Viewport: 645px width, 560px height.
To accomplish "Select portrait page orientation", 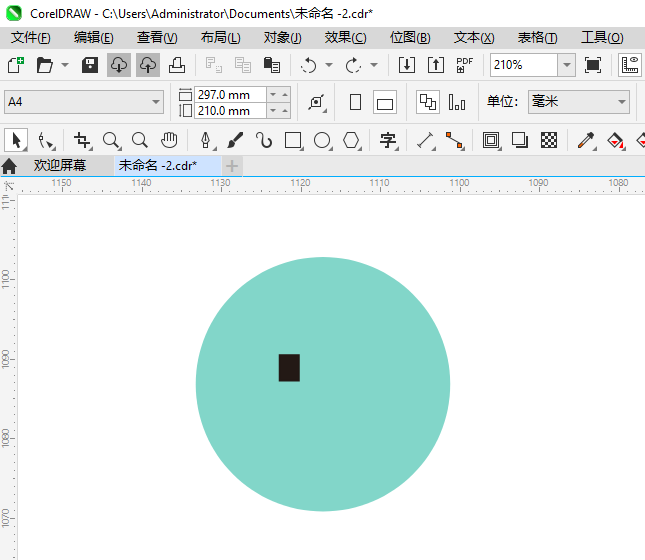I will pyautogui.click(x=355, y=102).
